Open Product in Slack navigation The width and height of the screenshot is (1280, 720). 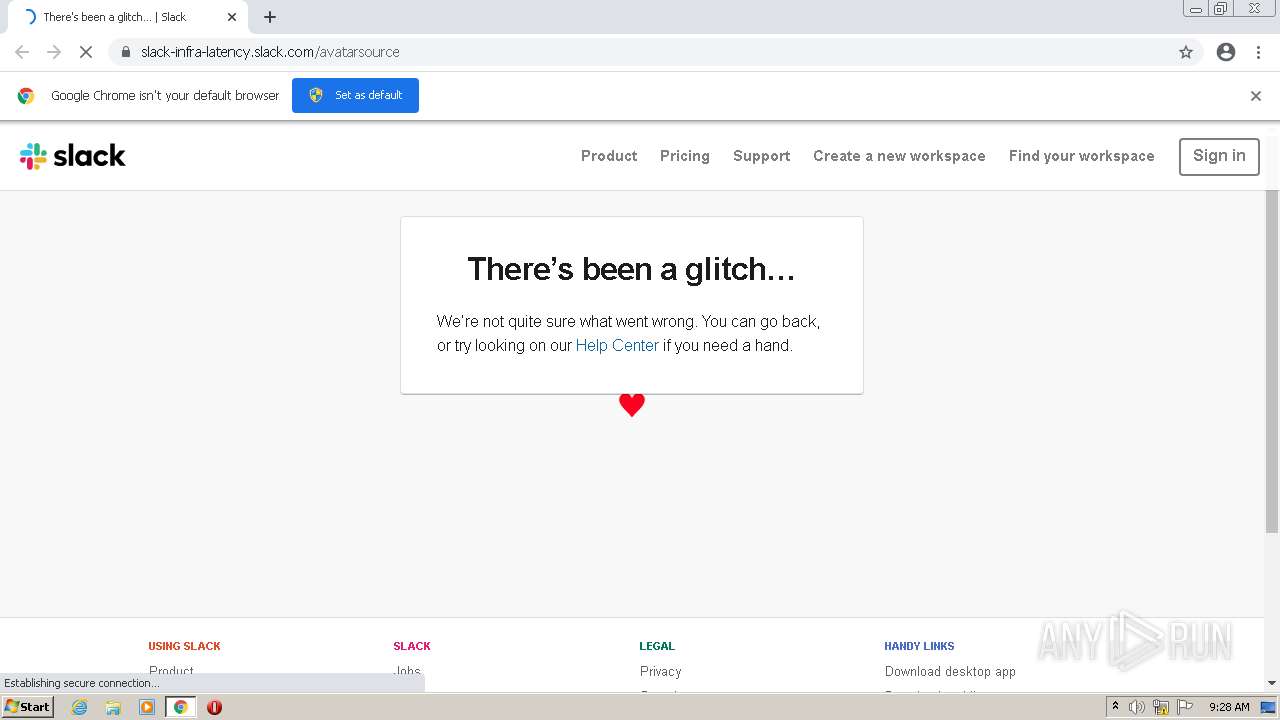609,156
